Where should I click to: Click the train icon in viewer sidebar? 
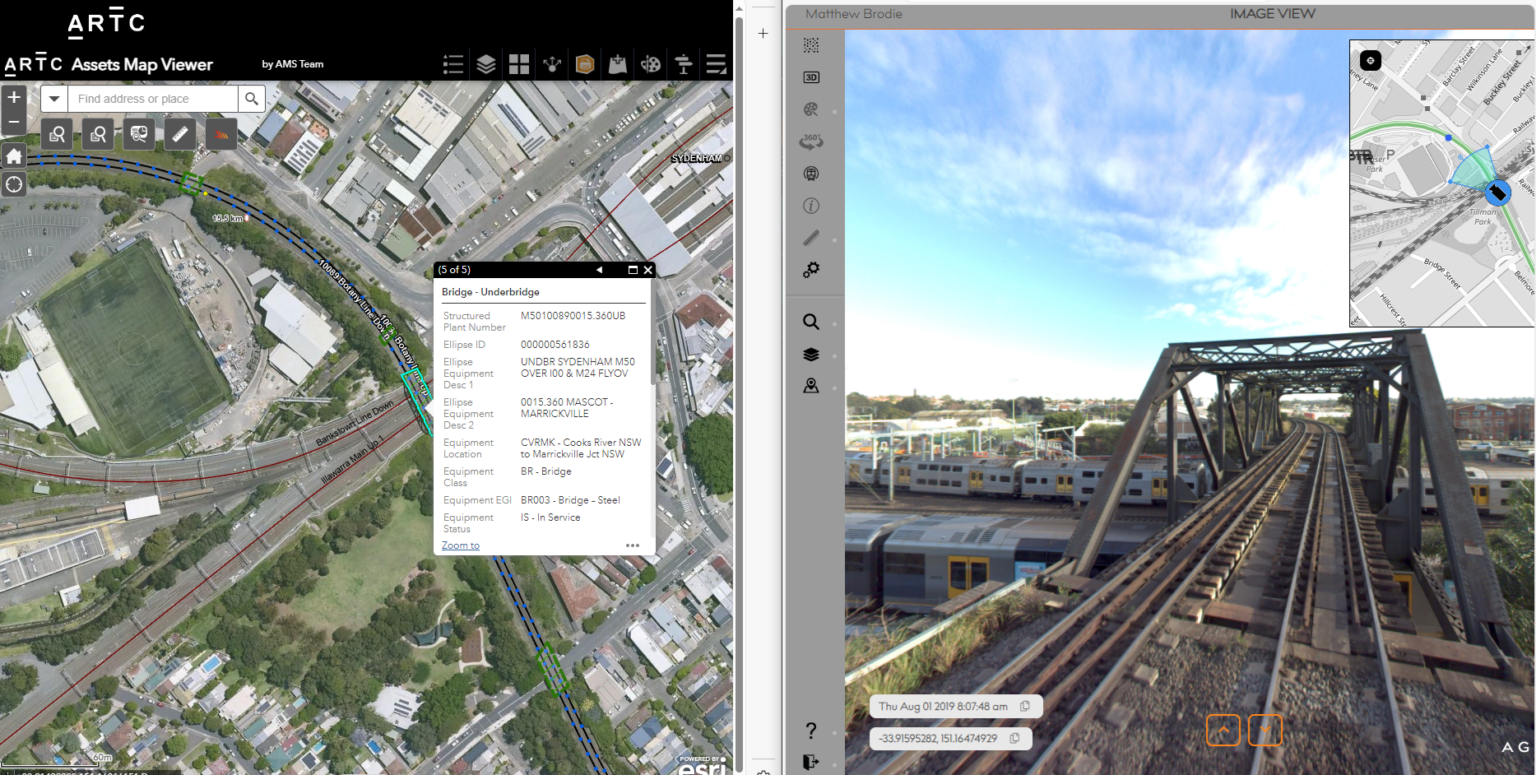(x=811, y=174)
